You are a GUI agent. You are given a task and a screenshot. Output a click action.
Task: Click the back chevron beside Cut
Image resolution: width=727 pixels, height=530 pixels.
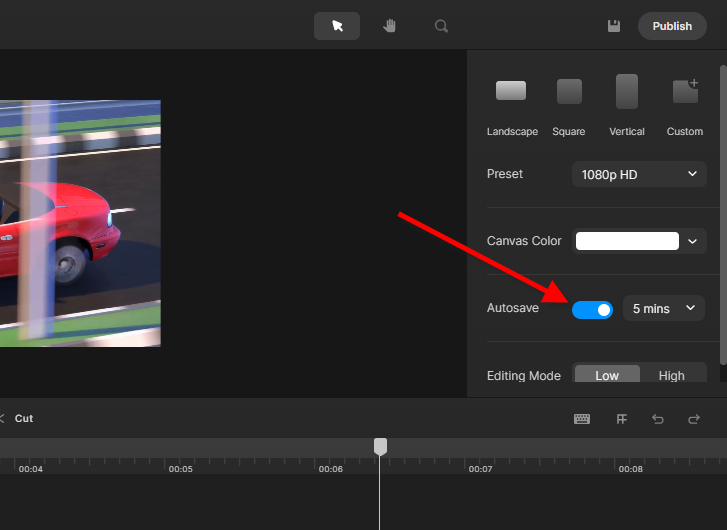[2, 418]
